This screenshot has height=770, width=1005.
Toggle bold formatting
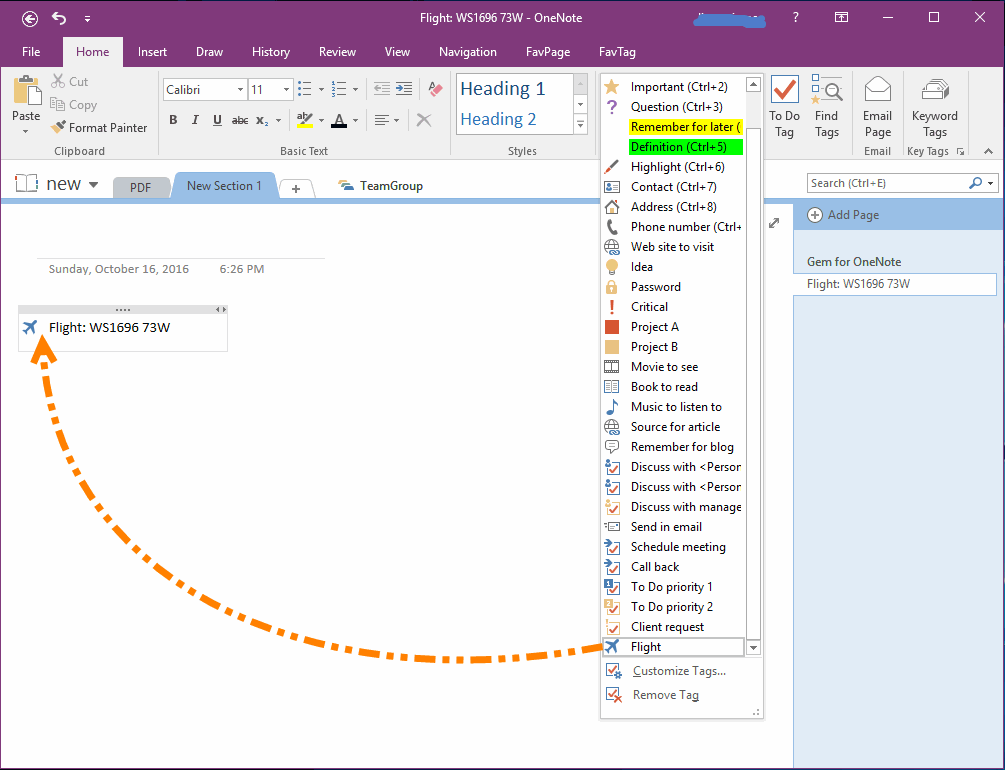tap(172, 119)
